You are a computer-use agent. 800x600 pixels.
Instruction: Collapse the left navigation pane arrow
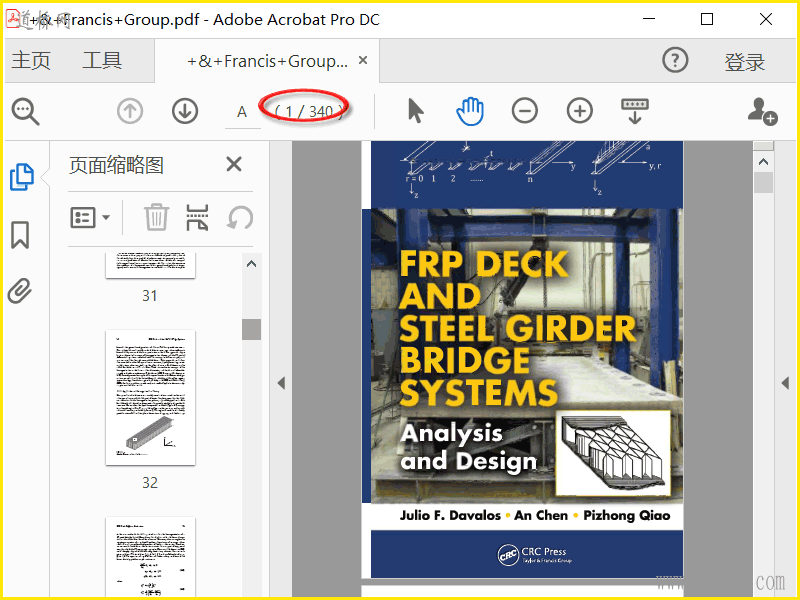click(x=281, y=383)
